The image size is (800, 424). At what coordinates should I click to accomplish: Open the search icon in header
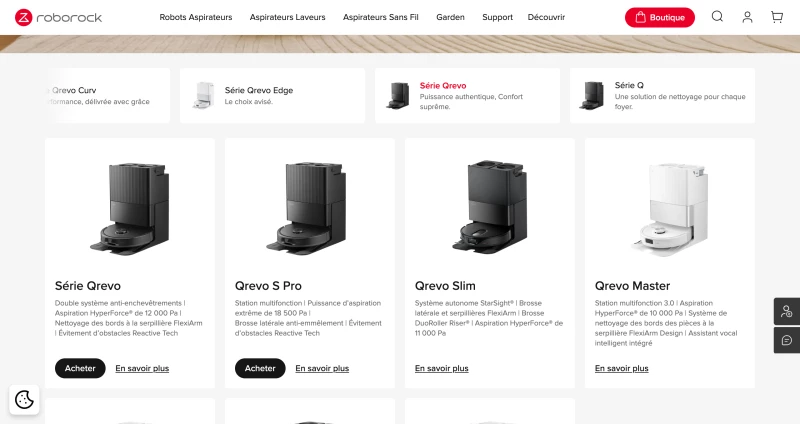(717, 17)
